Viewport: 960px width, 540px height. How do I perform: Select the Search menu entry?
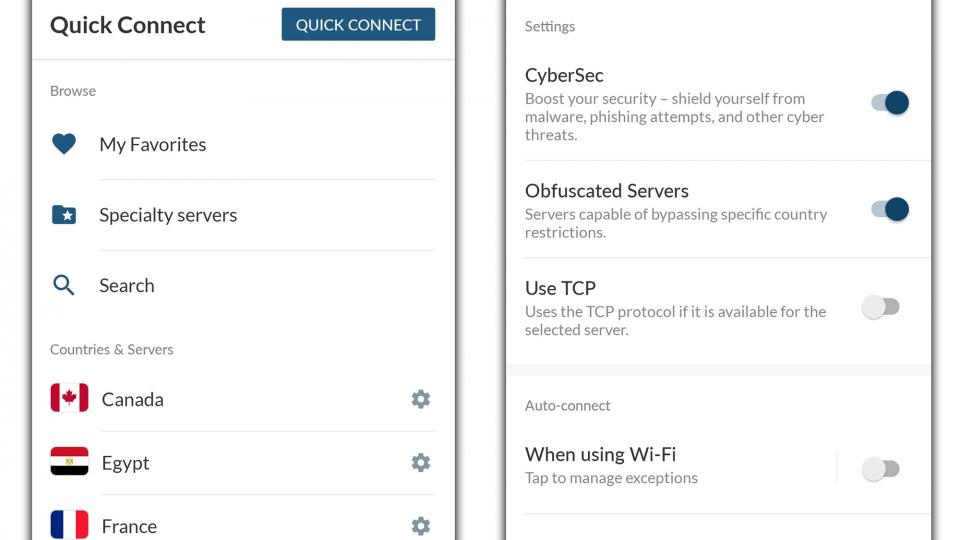(243, 285)
